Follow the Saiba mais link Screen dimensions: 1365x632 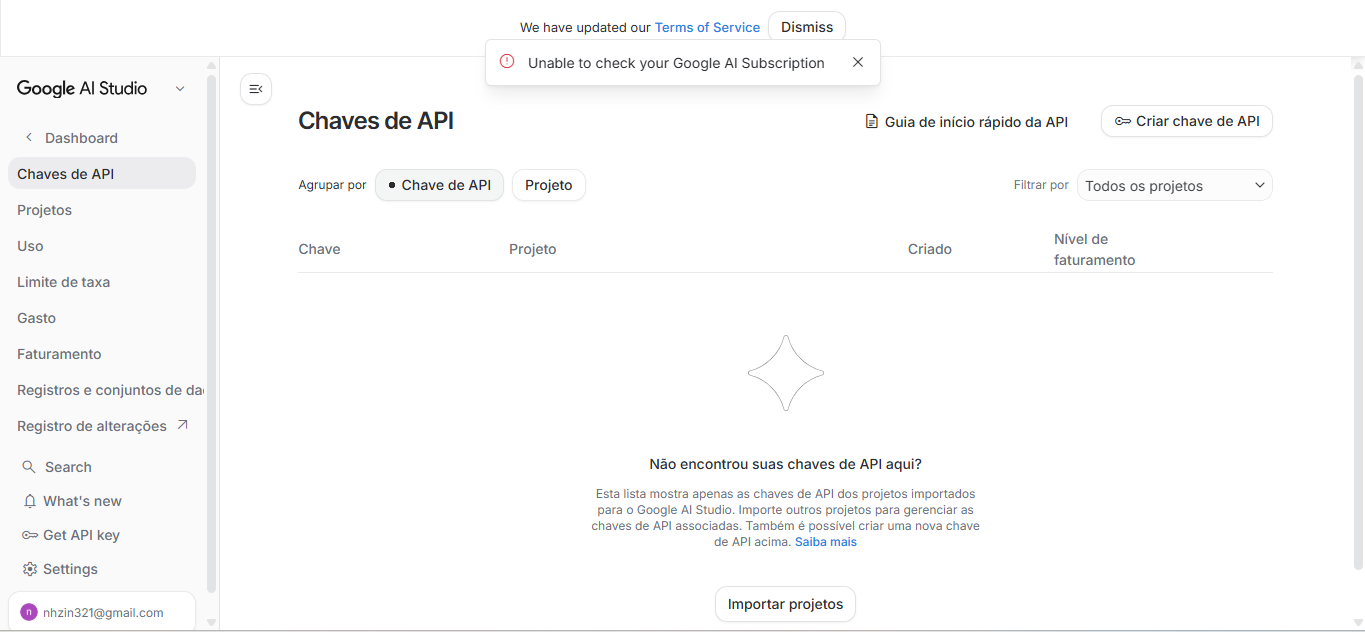(826, 542)
